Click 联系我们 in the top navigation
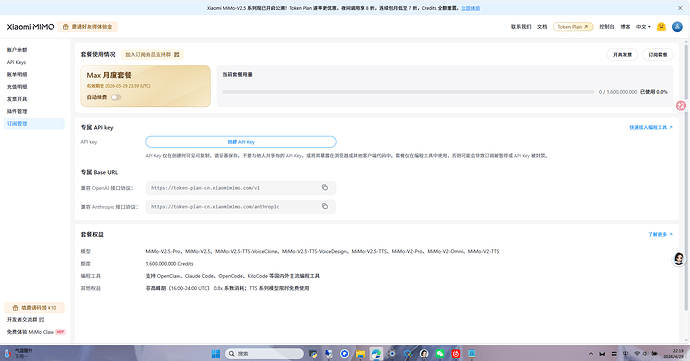The image size is (690, 361). click(521, 27)
